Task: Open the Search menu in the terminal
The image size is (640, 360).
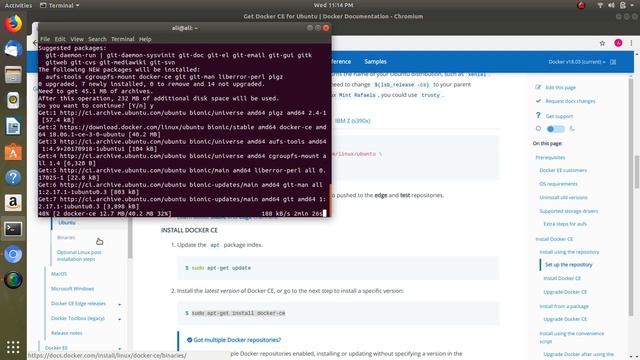Action: 97,39
